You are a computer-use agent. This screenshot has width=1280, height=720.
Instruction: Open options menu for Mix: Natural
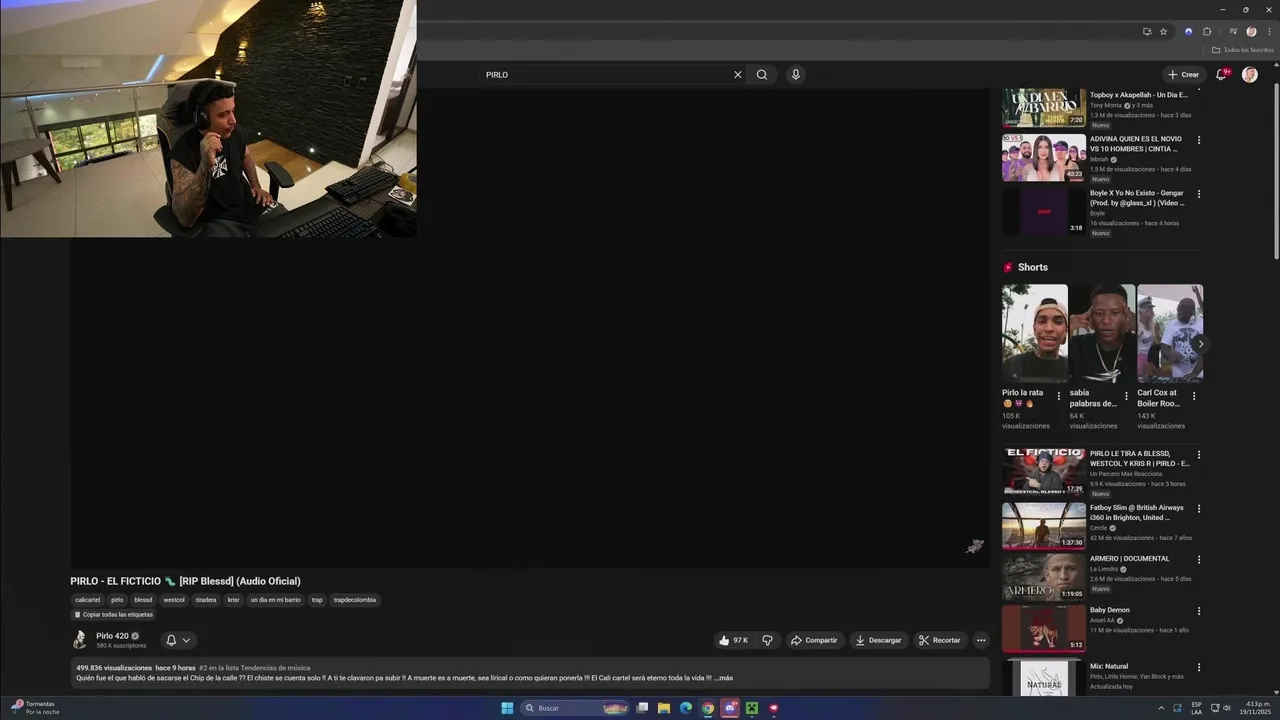(1199, 667)
